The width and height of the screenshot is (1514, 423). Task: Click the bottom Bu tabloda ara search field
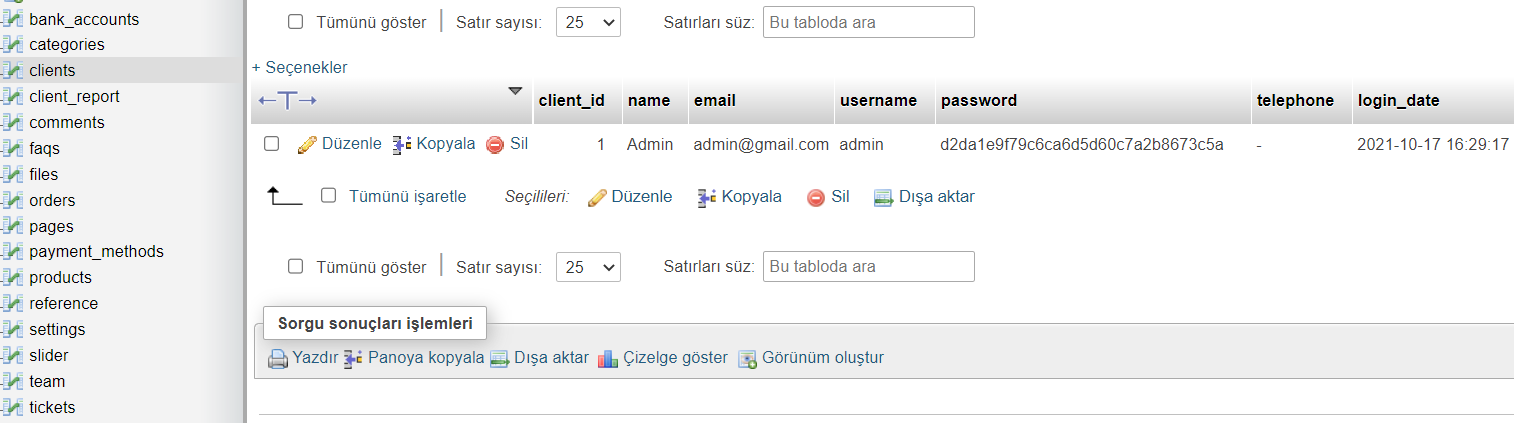coord(868,267)
